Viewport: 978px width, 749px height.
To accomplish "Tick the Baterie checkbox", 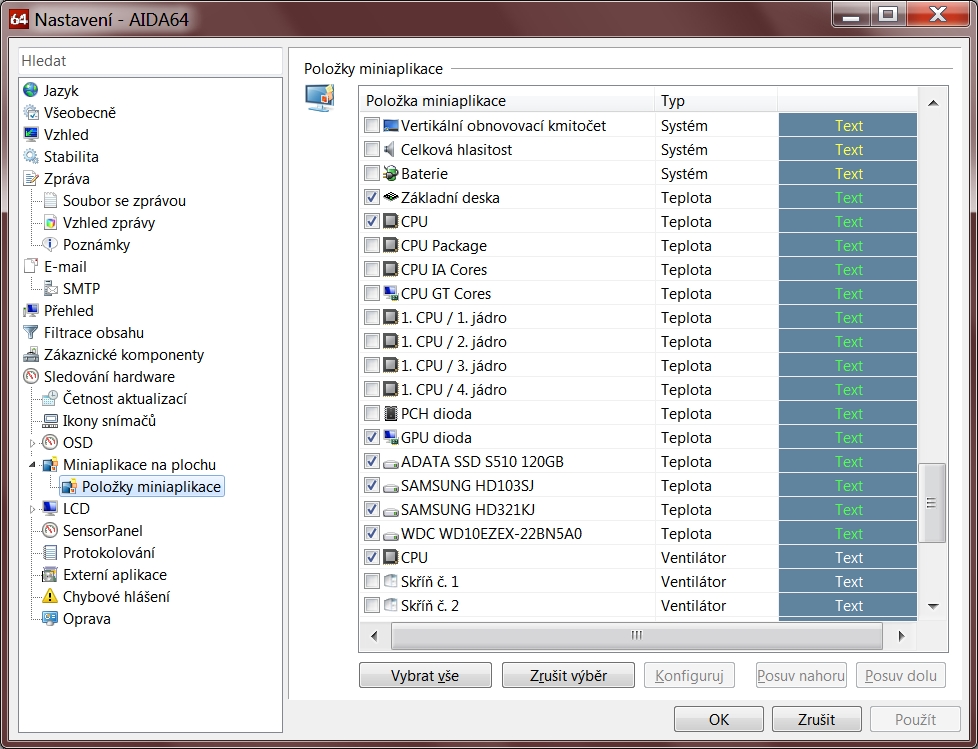I will click(x=372, y=173).
